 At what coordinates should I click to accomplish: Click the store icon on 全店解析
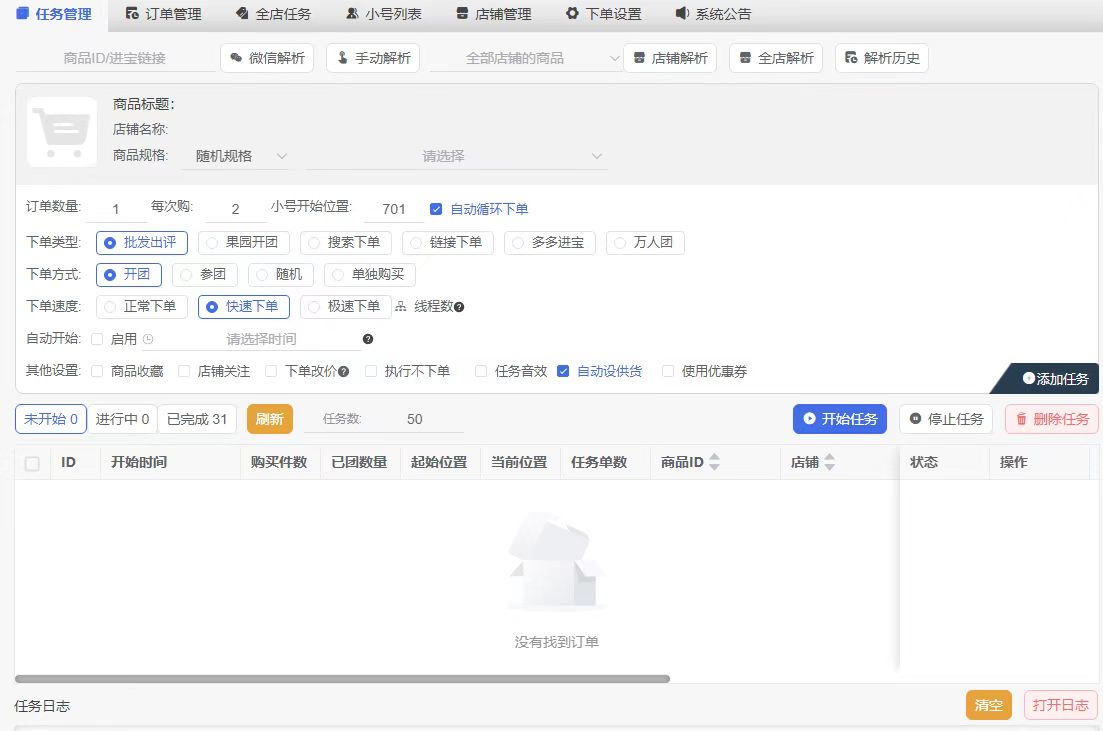(746, 58)
